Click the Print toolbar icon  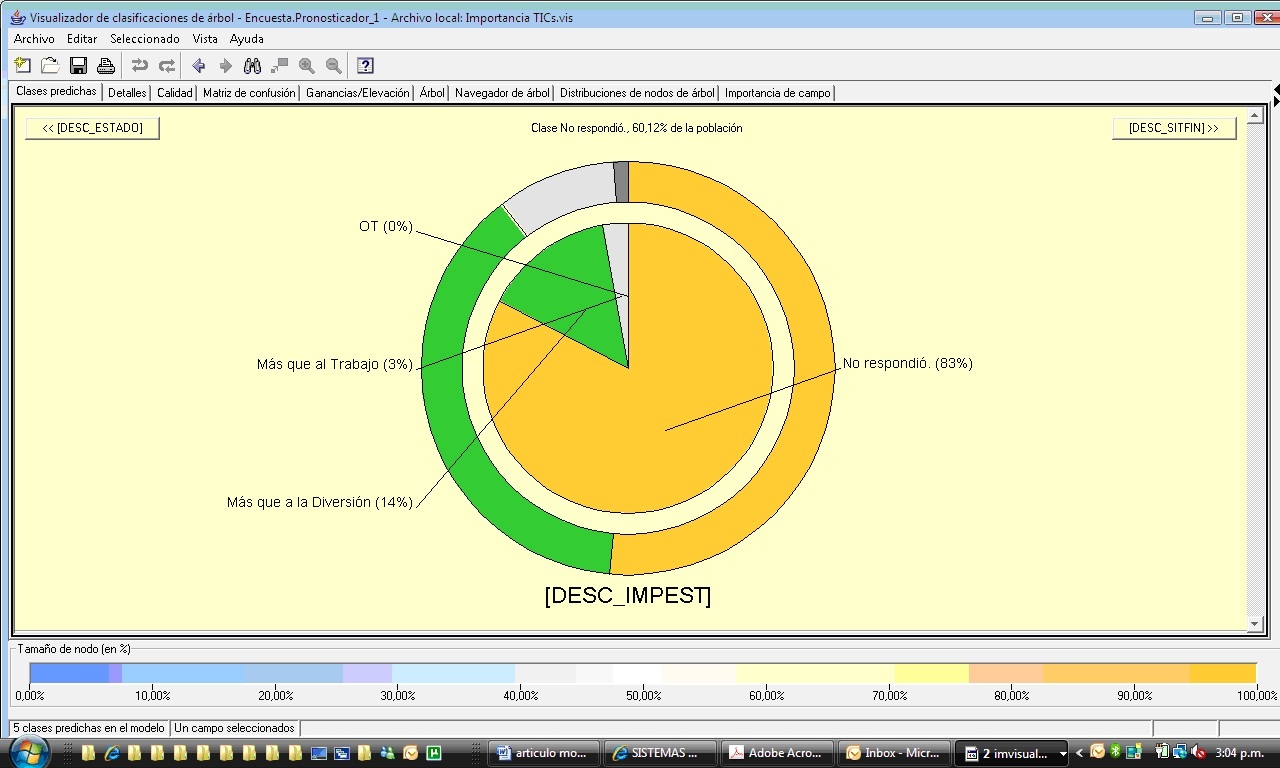(105, 66)
